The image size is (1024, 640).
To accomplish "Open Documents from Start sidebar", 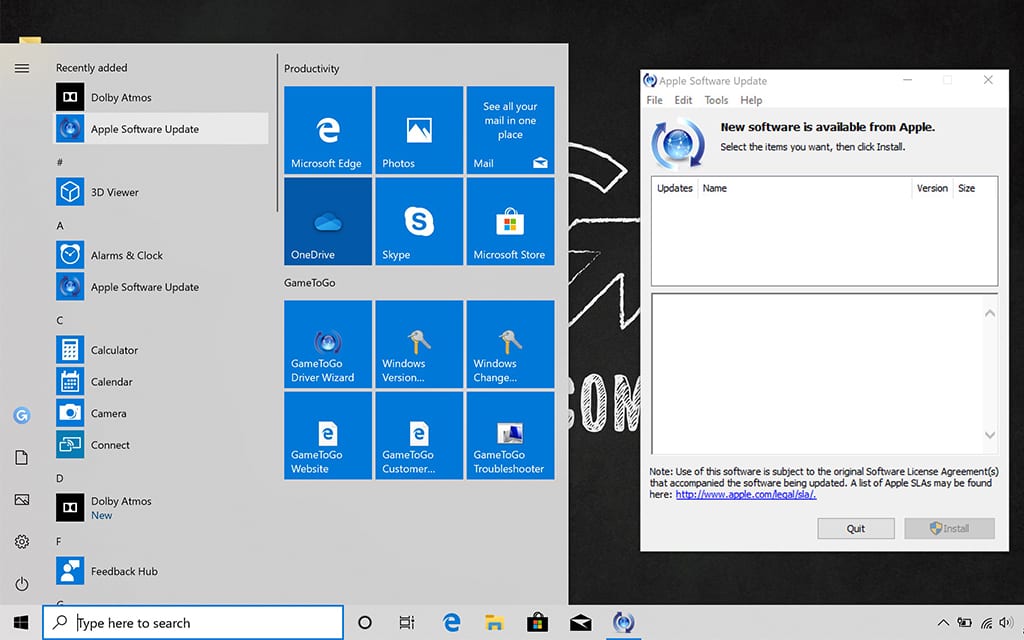I will tap(22, 457).
